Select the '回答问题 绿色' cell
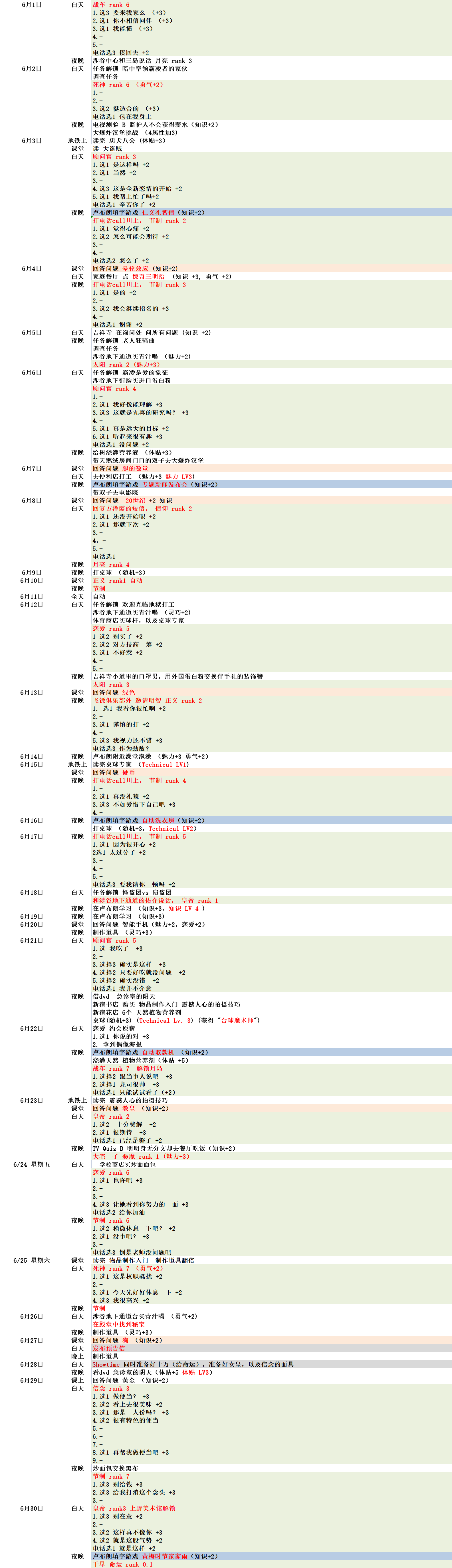The width and height of the screenshot is (452, 1568). coord(271,692)
